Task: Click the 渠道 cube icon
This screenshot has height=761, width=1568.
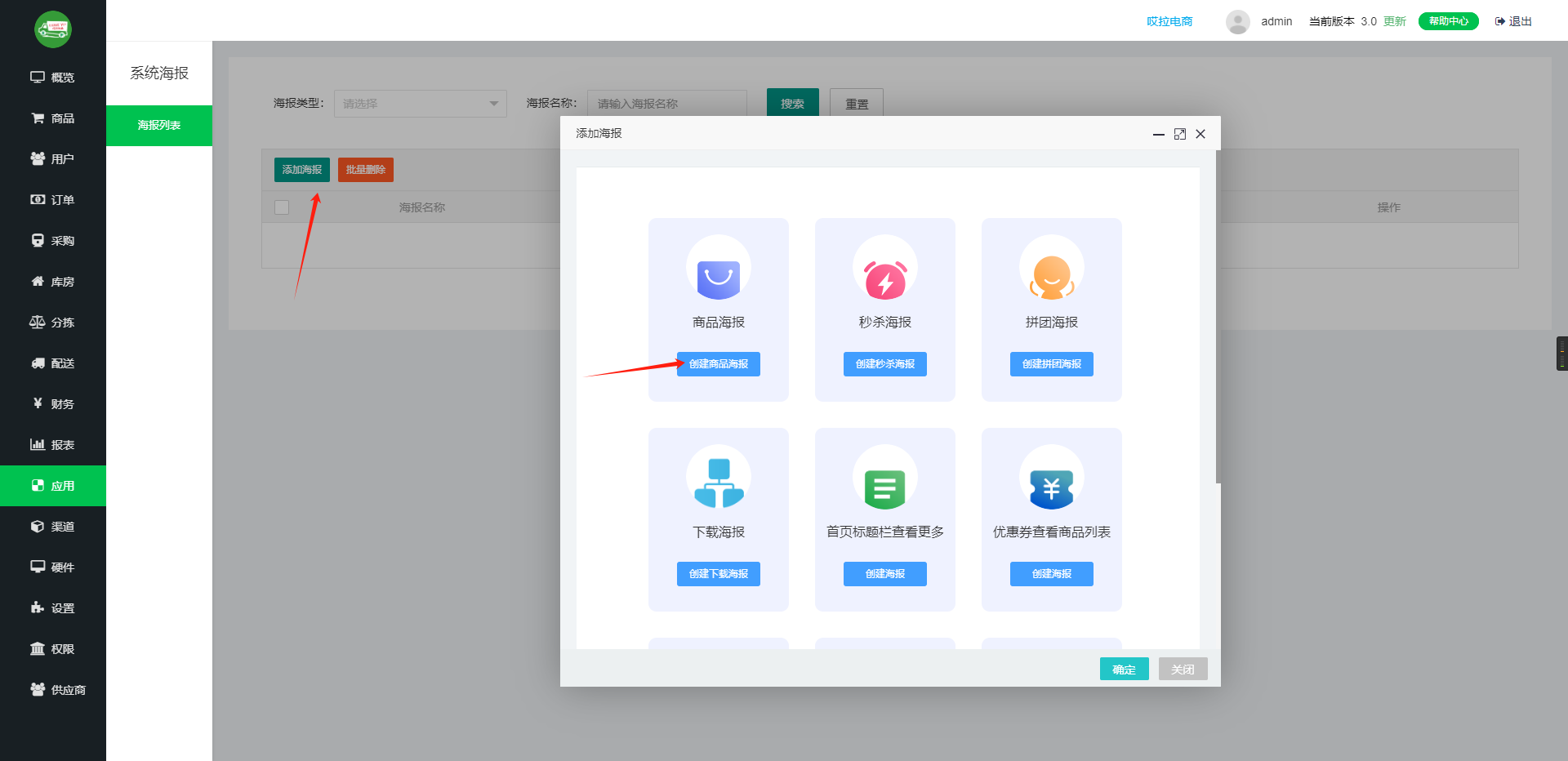Action: coord(38,526)
